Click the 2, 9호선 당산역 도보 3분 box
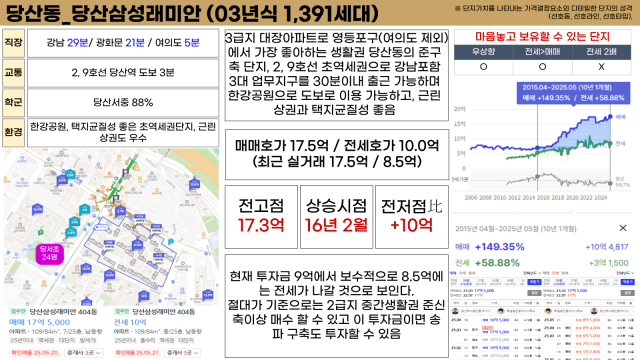Viewport: 640px width, 360px height. coord(123,73)
